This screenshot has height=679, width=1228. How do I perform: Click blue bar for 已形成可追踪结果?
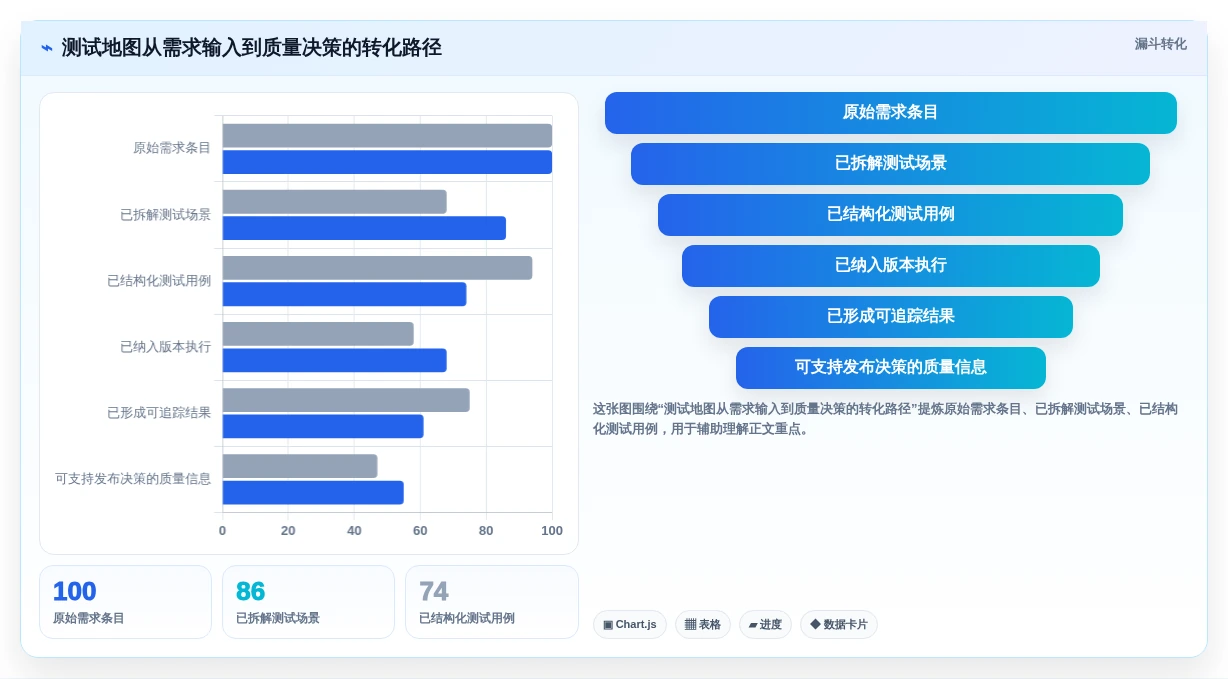tap(323, 426)
